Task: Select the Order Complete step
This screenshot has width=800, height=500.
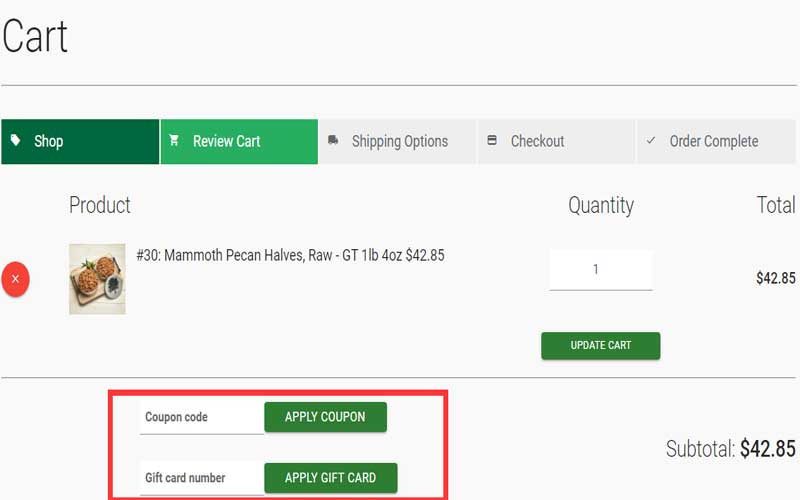Action: tap(716, 141)
